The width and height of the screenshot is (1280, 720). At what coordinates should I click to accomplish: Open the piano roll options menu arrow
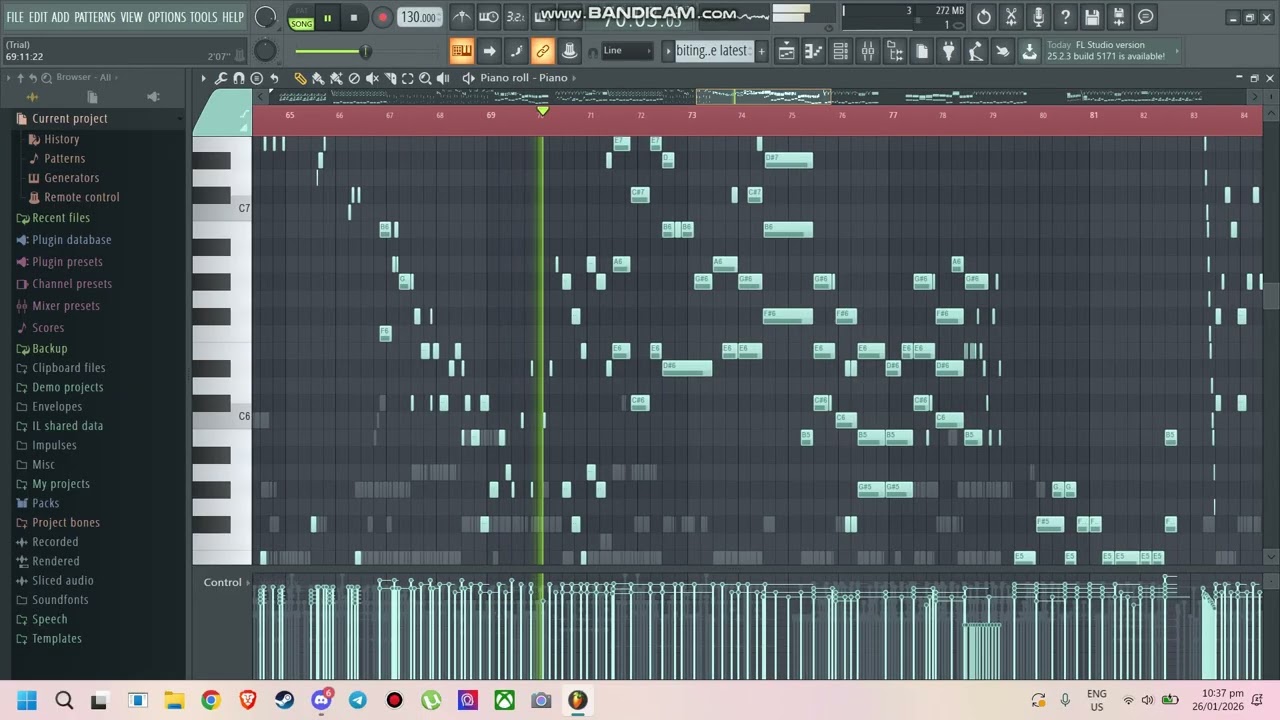pyautogui.click(x=203, y=78)
